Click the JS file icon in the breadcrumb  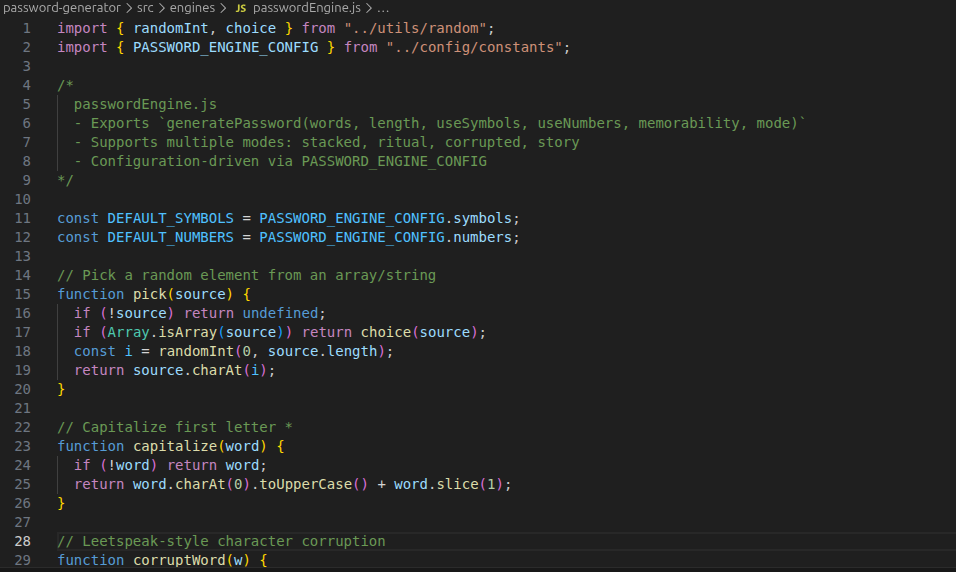click(x=241, y=8)
